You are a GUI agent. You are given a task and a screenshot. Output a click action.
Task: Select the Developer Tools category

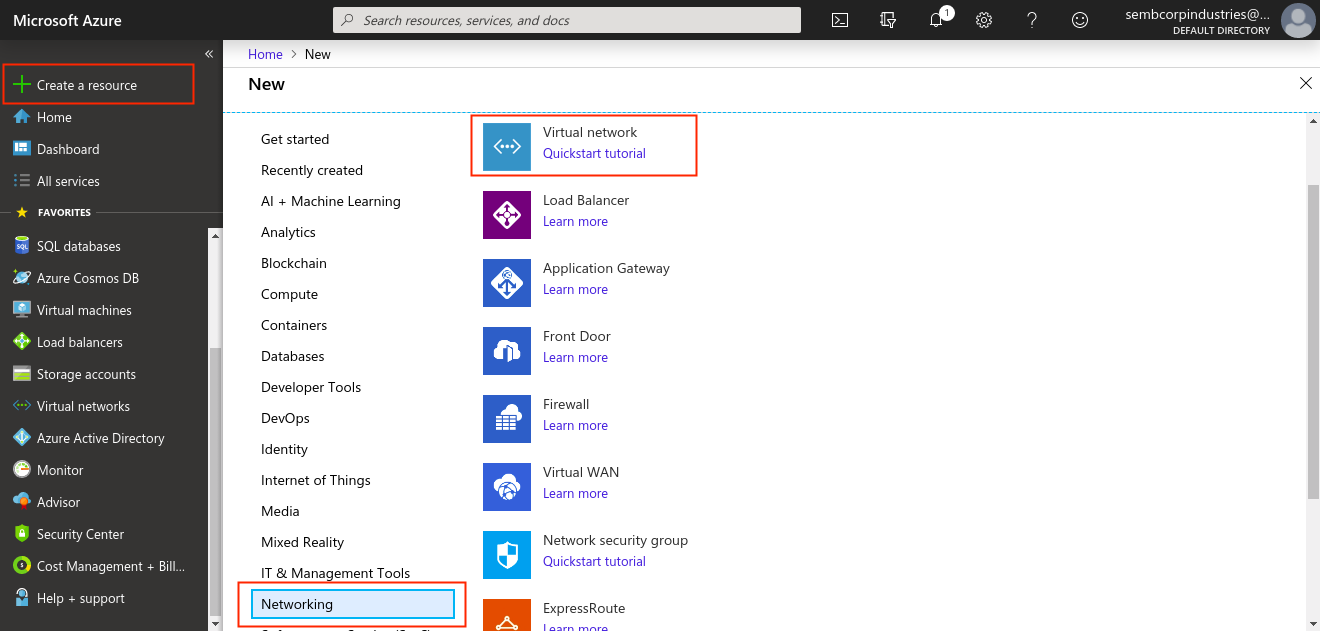pos(311,387)
